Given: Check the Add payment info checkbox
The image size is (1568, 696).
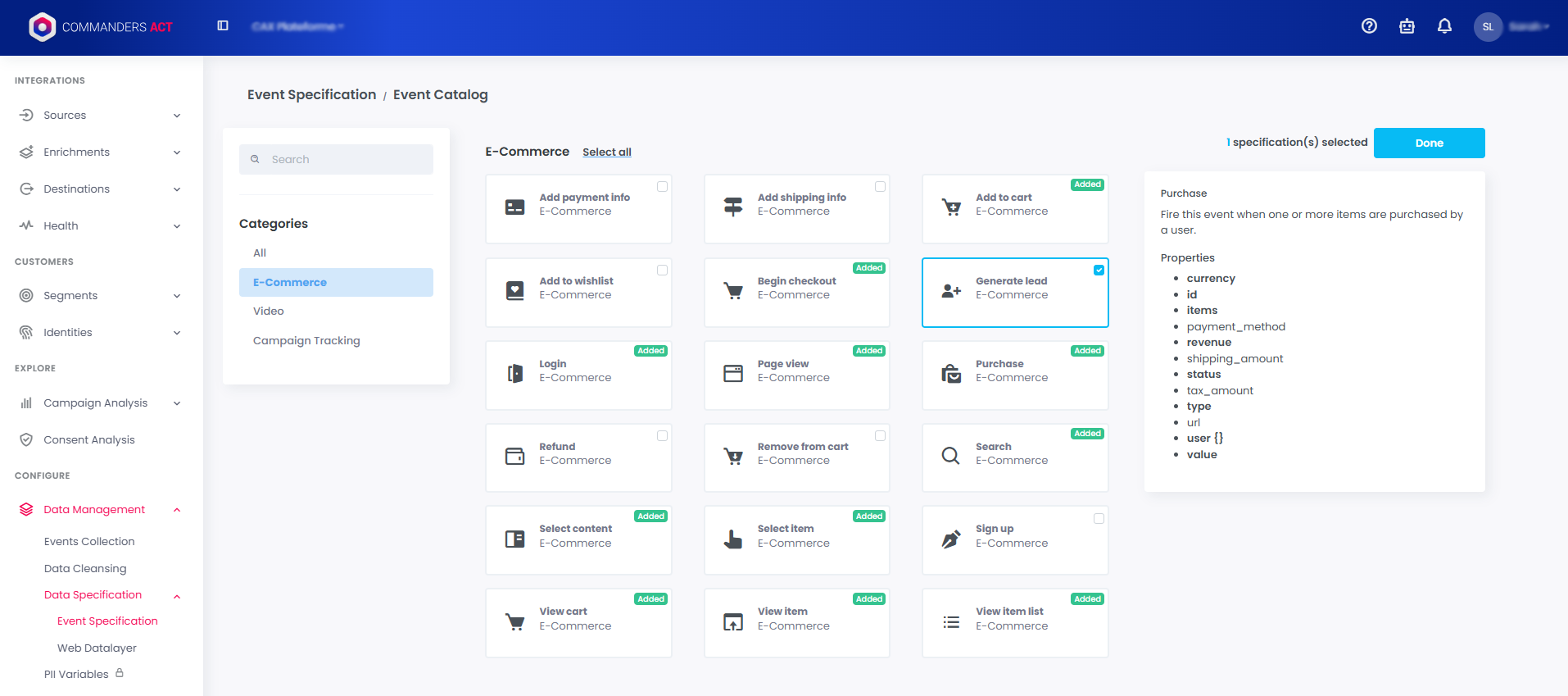Looking at the screenshot, I should tap(662, 187).
